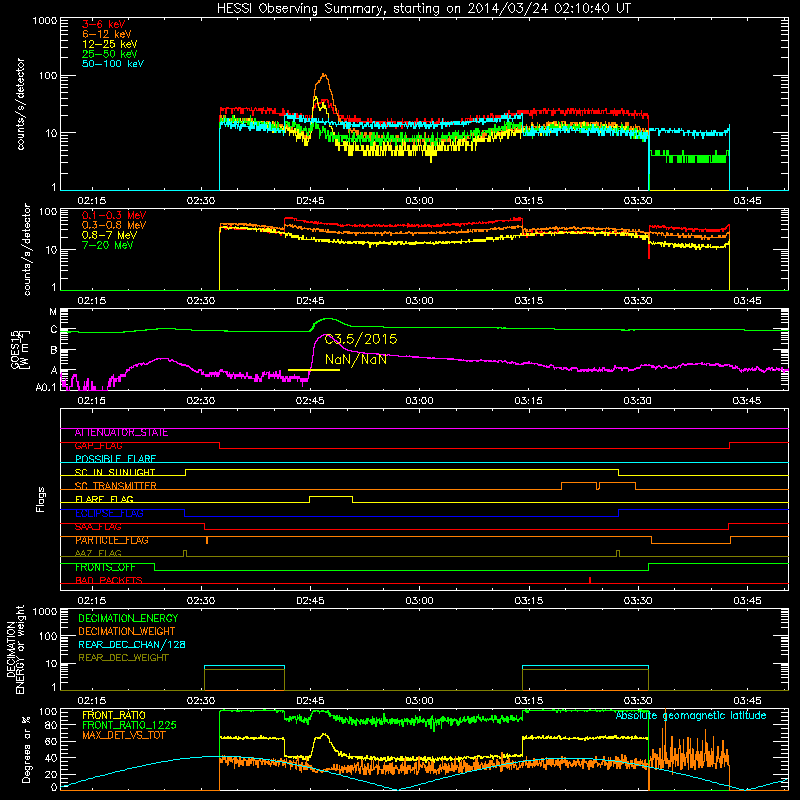The image size is (800, 800).
Task: Click the HESSI Observing Summary plot title
Action: click(x=423, y=8)
